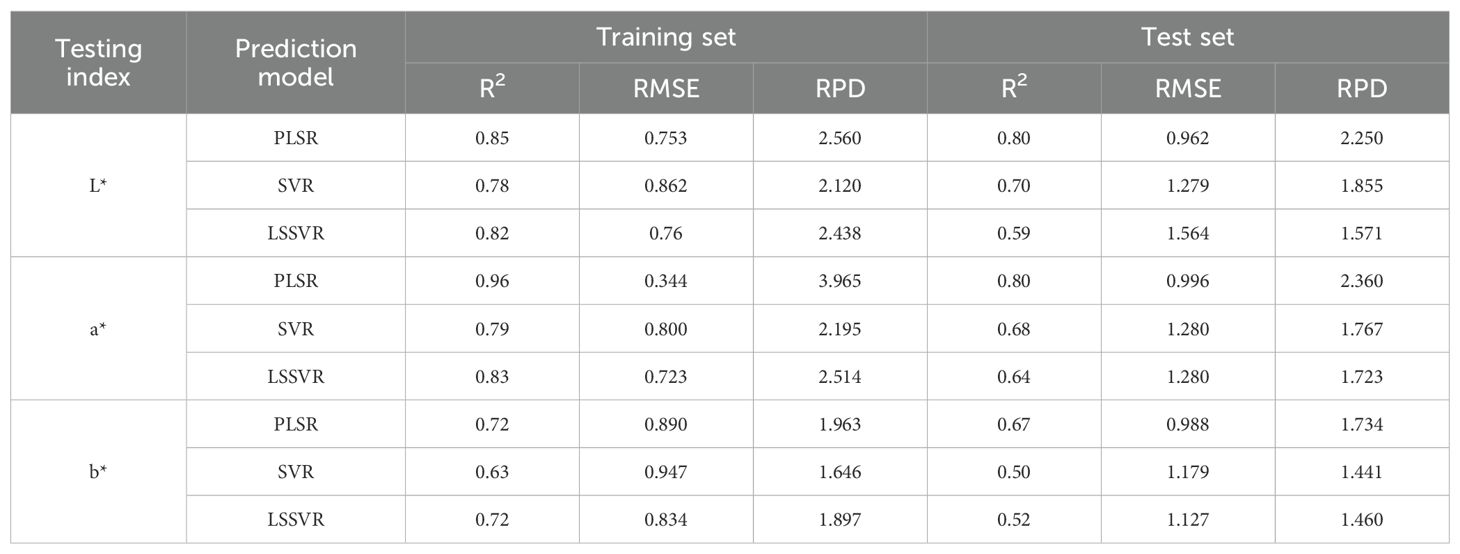
Task: Click the test RPD value 2.250
Action: (1361, 138)
